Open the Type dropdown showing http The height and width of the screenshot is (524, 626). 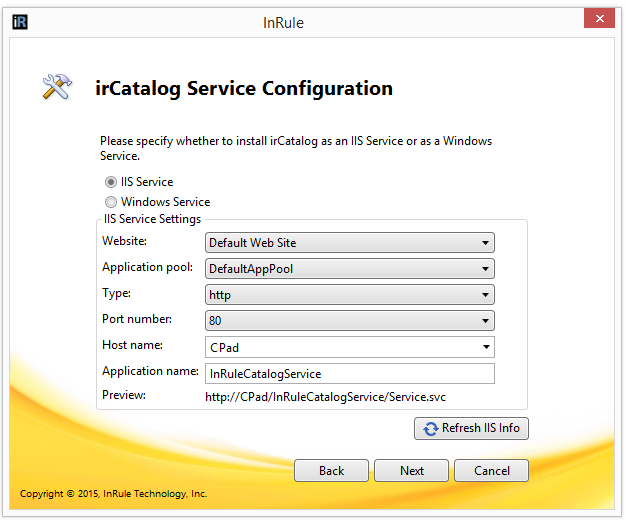350,295
